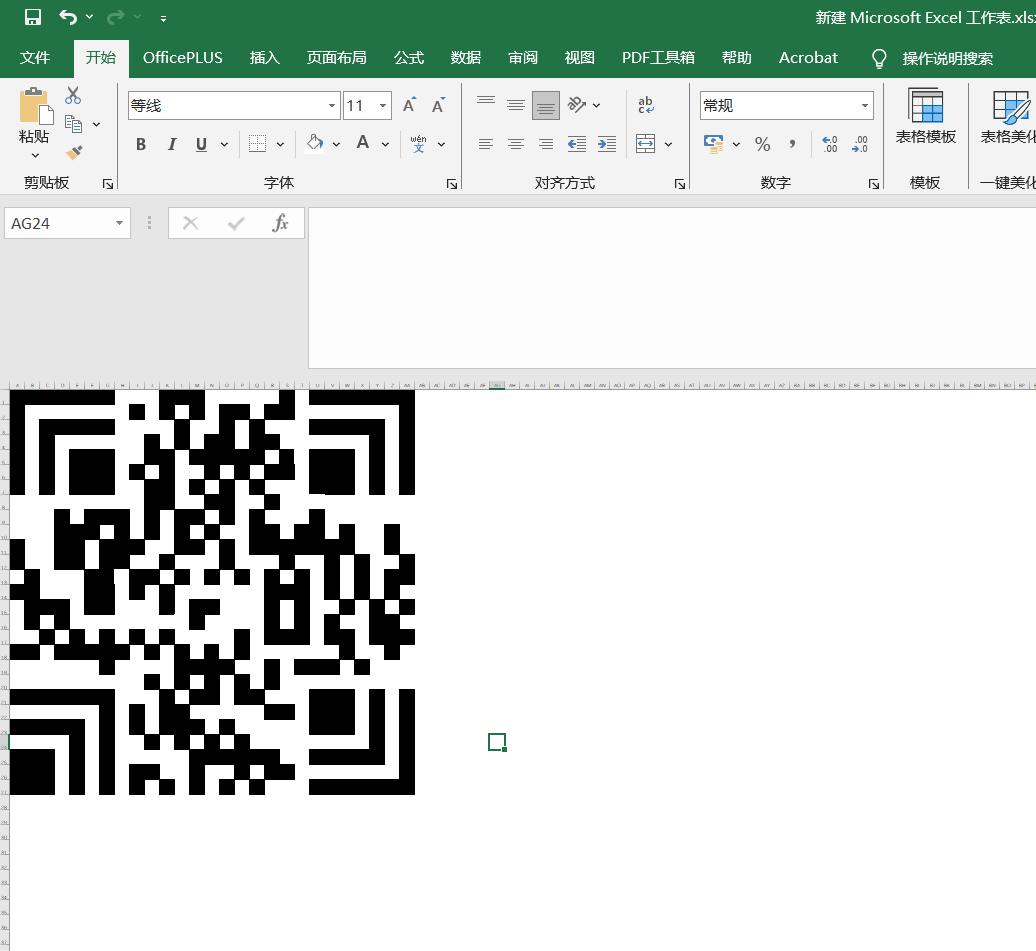Viewport: 1036px width, 951px height.
Task: Apply accounting currency format icon
Action: pyautogui.click(x=714, y=143)
